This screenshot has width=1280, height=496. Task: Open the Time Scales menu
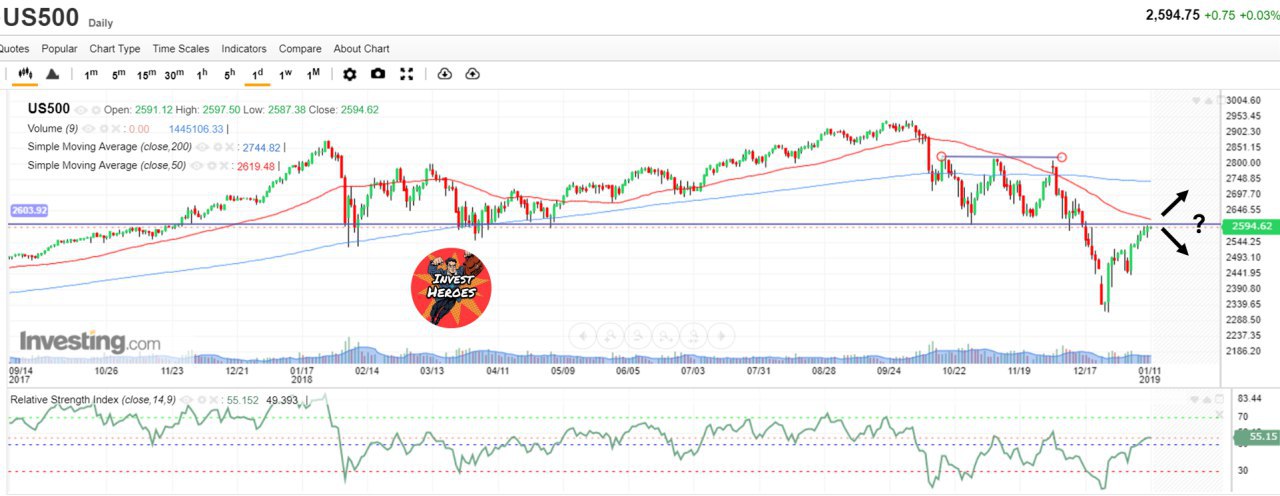(181, 48)
